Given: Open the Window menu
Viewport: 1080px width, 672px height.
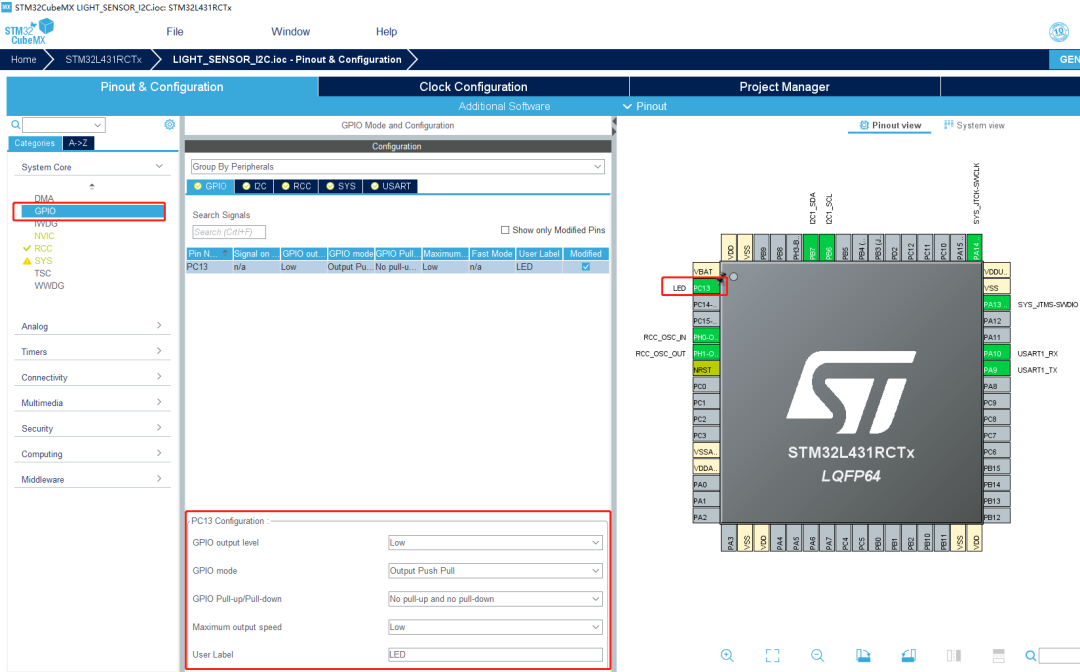Looking at the screenshot, I should tap(291, 32).
